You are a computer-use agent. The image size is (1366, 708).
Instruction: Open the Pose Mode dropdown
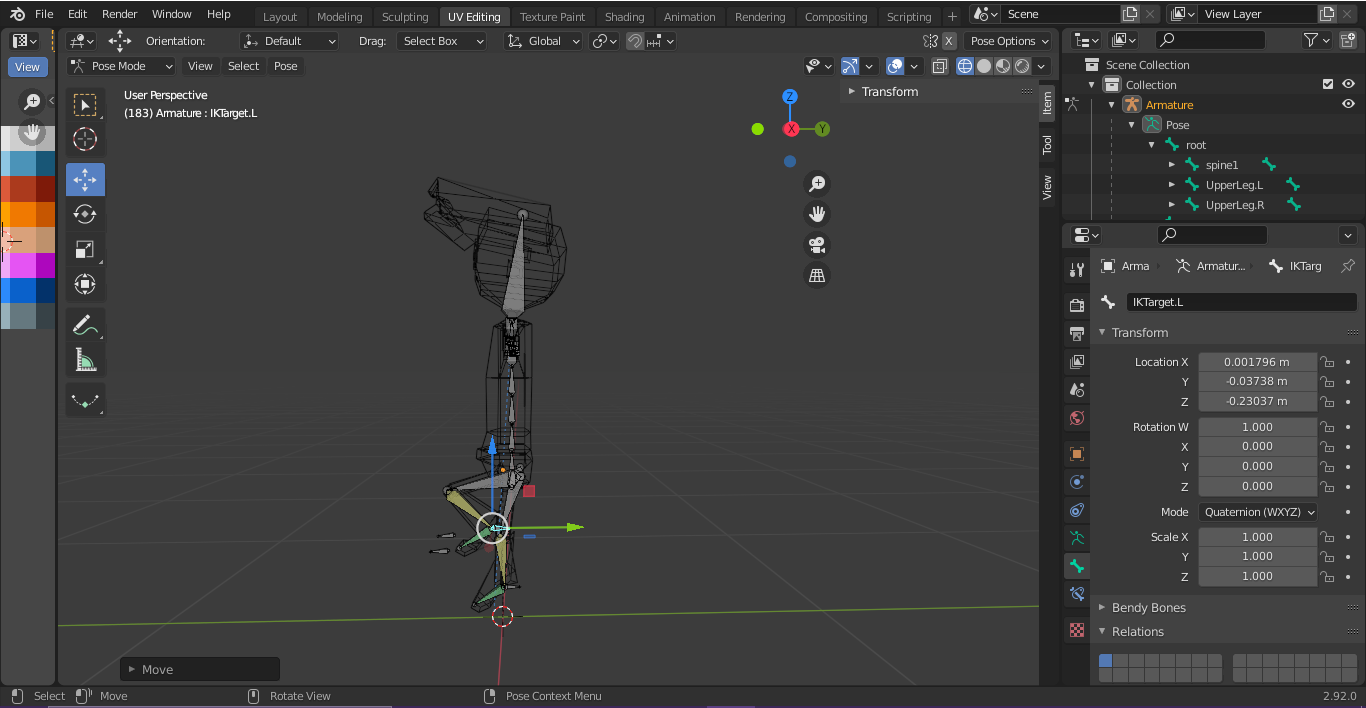[x=121, y=66]
